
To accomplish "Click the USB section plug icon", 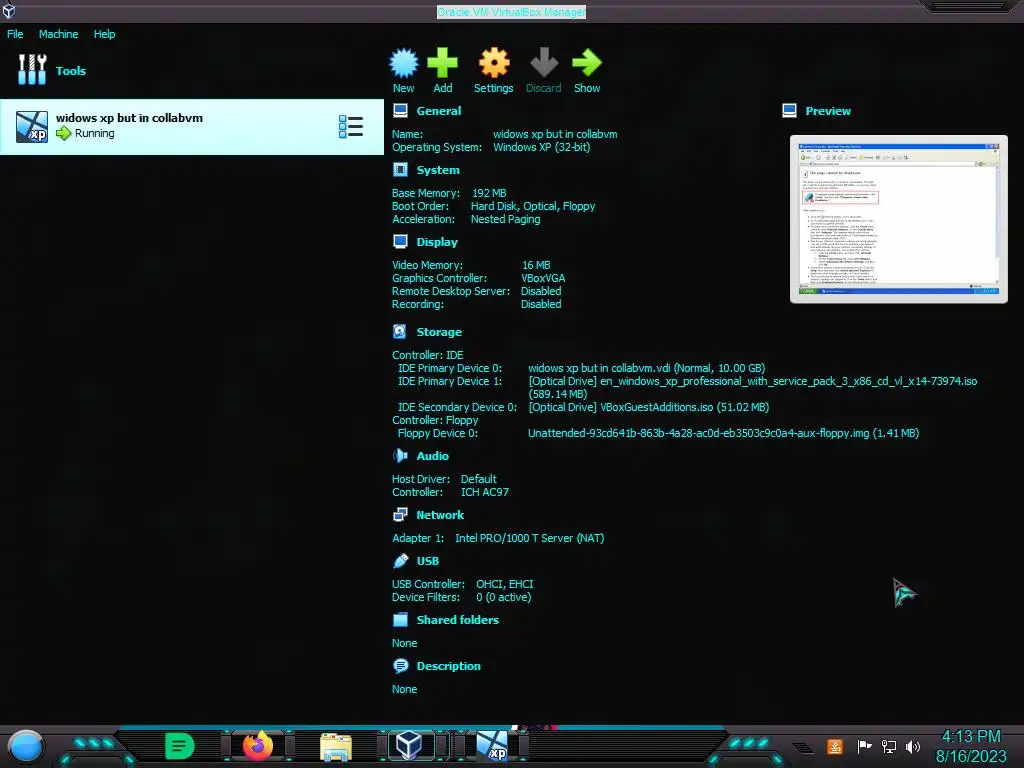I will click(400, 561).
